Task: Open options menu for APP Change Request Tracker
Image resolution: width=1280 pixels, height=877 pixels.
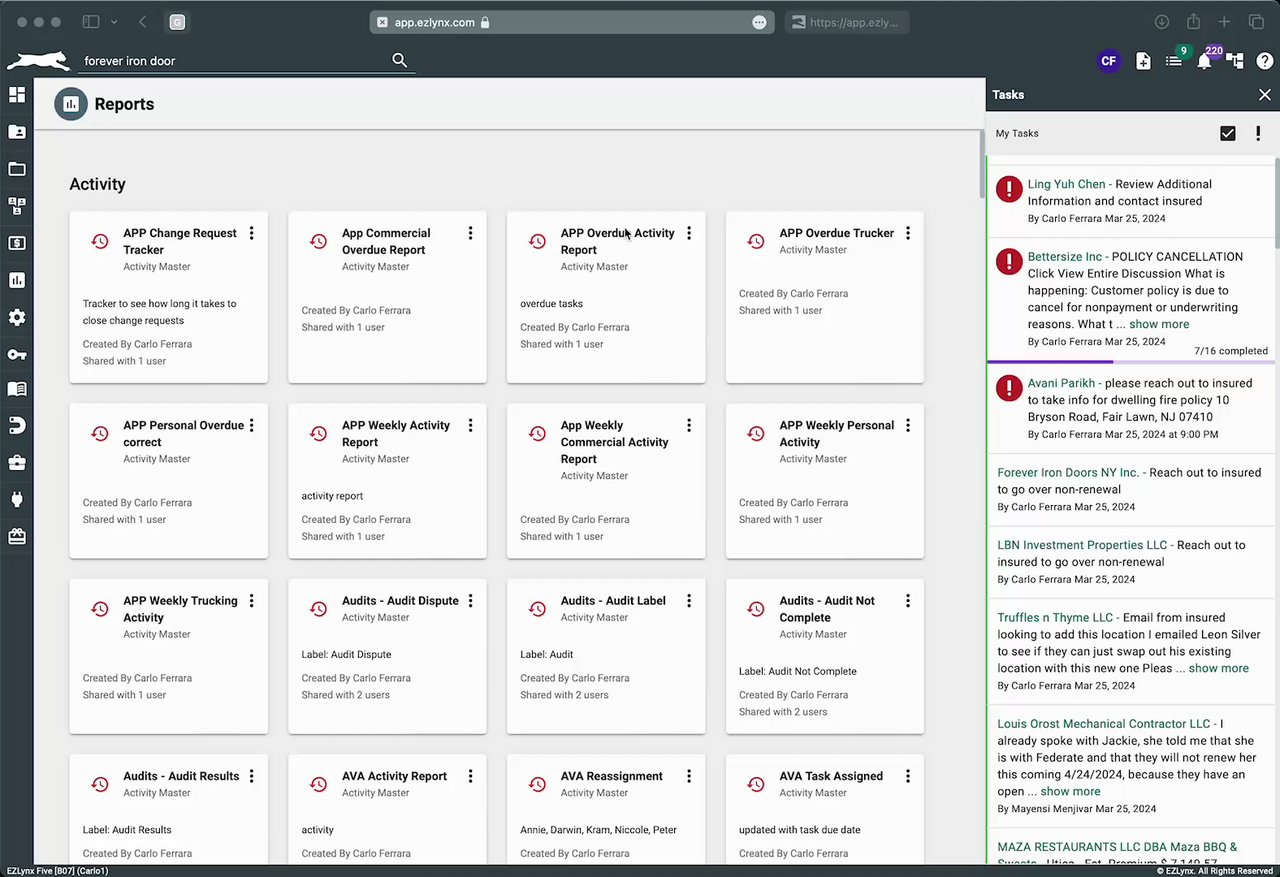Action: [251, 233]
